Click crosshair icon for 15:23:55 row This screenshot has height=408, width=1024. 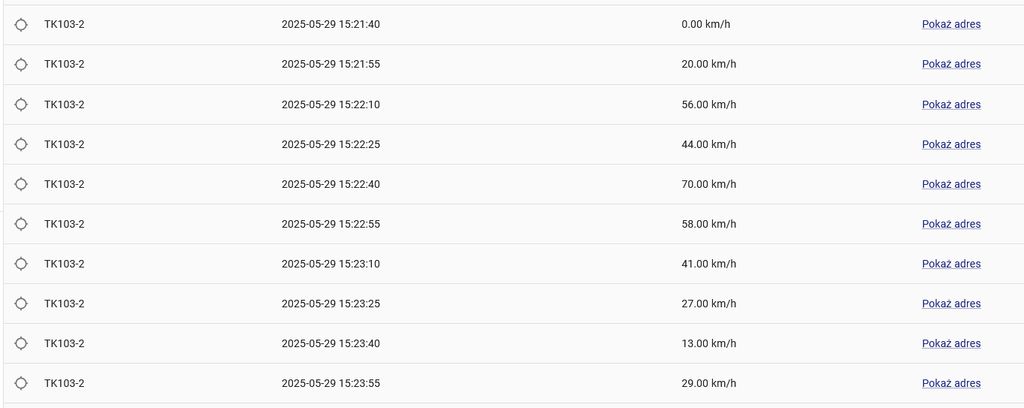21,383
